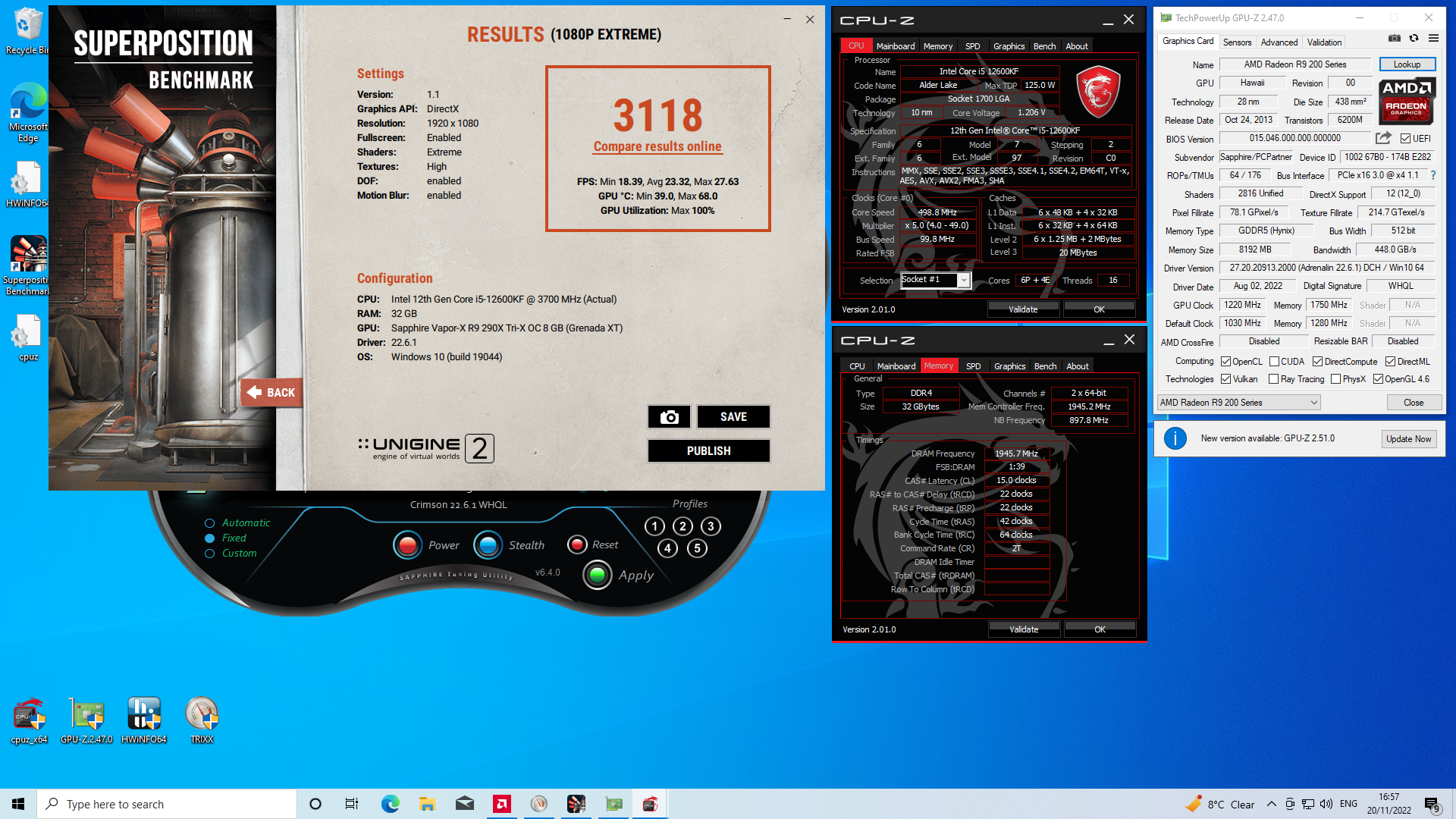Open File Explorer from taskbar
This screenshot has height=819, width=1456.
point(427,804)
